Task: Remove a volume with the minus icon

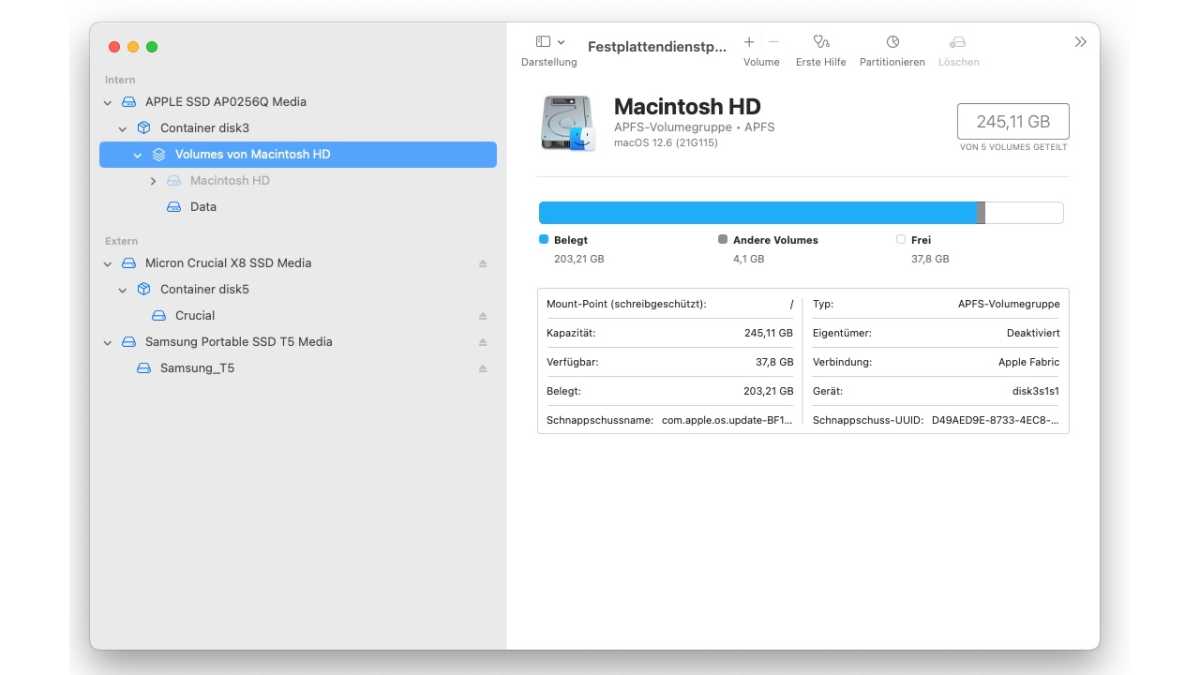Action: point(773,42)
